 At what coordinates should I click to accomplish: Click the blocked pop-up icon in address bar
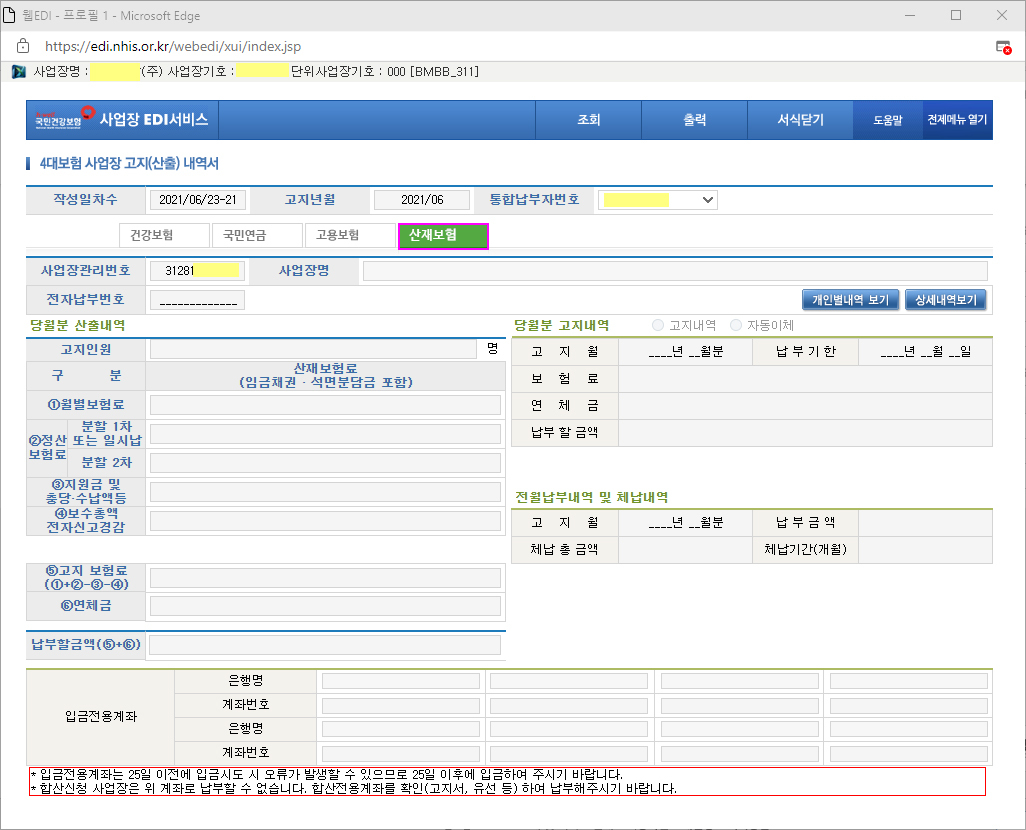pos(1002,47)
